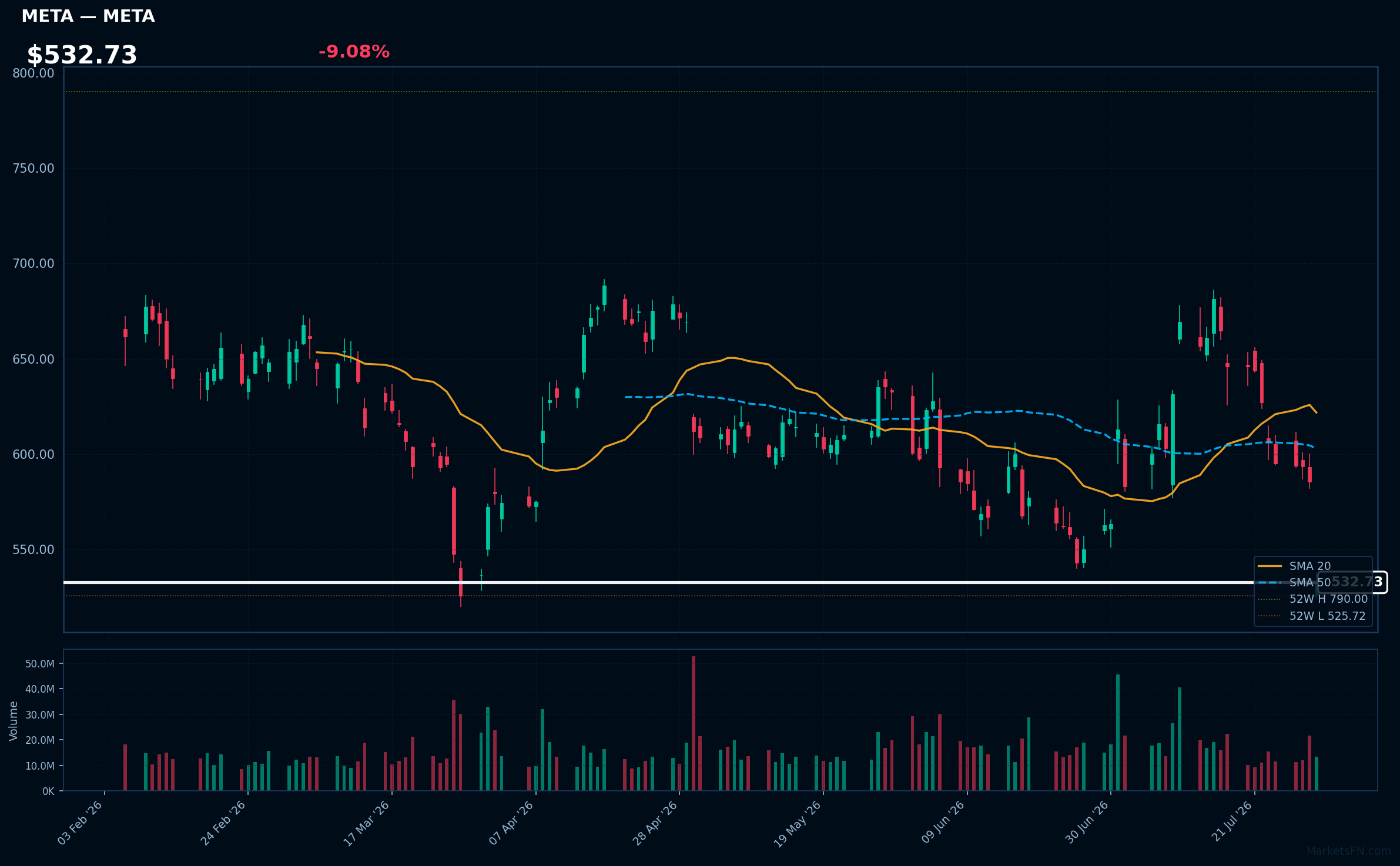Click the "META — META" chart title
The image size is (1400, 866).
click(x=88, y=16)
